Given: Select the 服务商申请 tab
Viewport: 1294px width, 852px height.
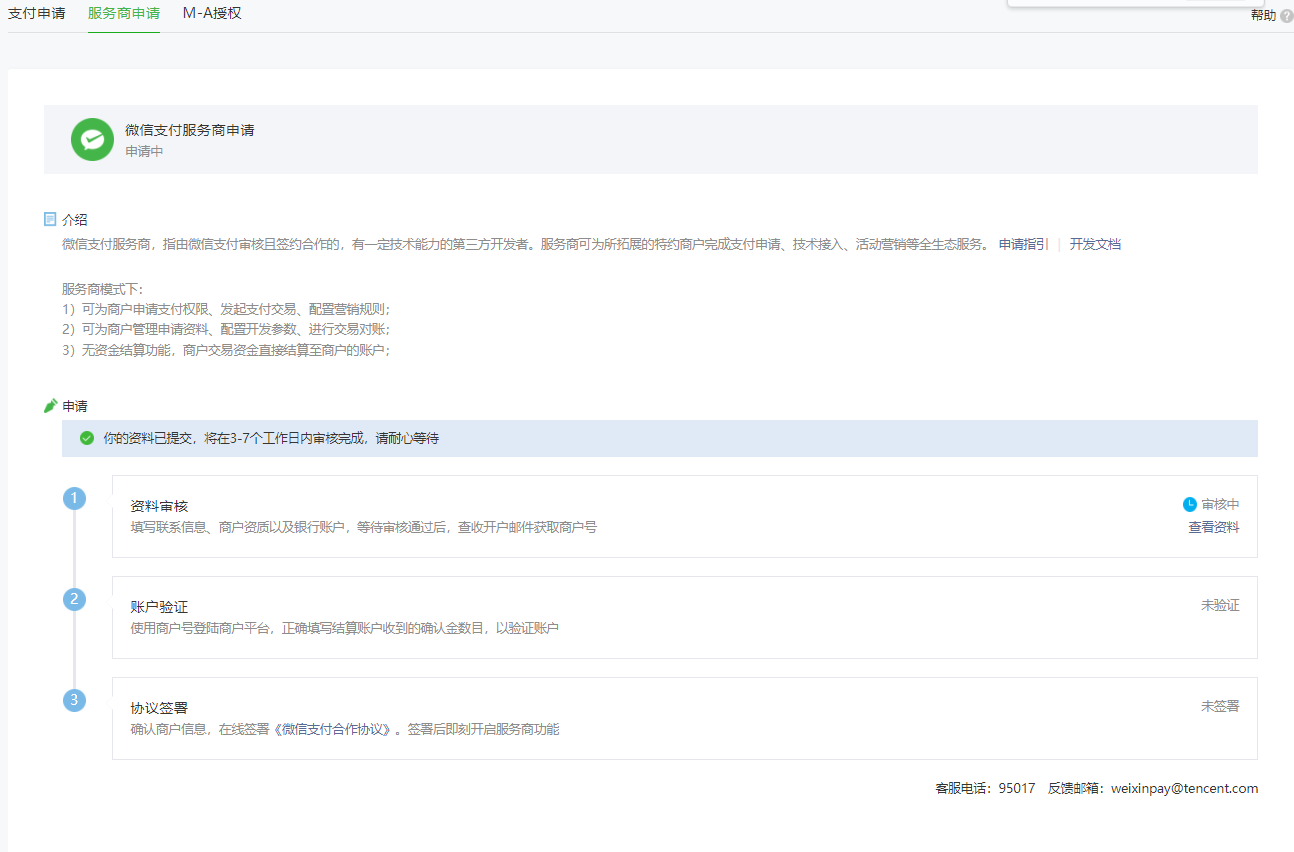Looking at the screenshot, I should coord(123,15).
